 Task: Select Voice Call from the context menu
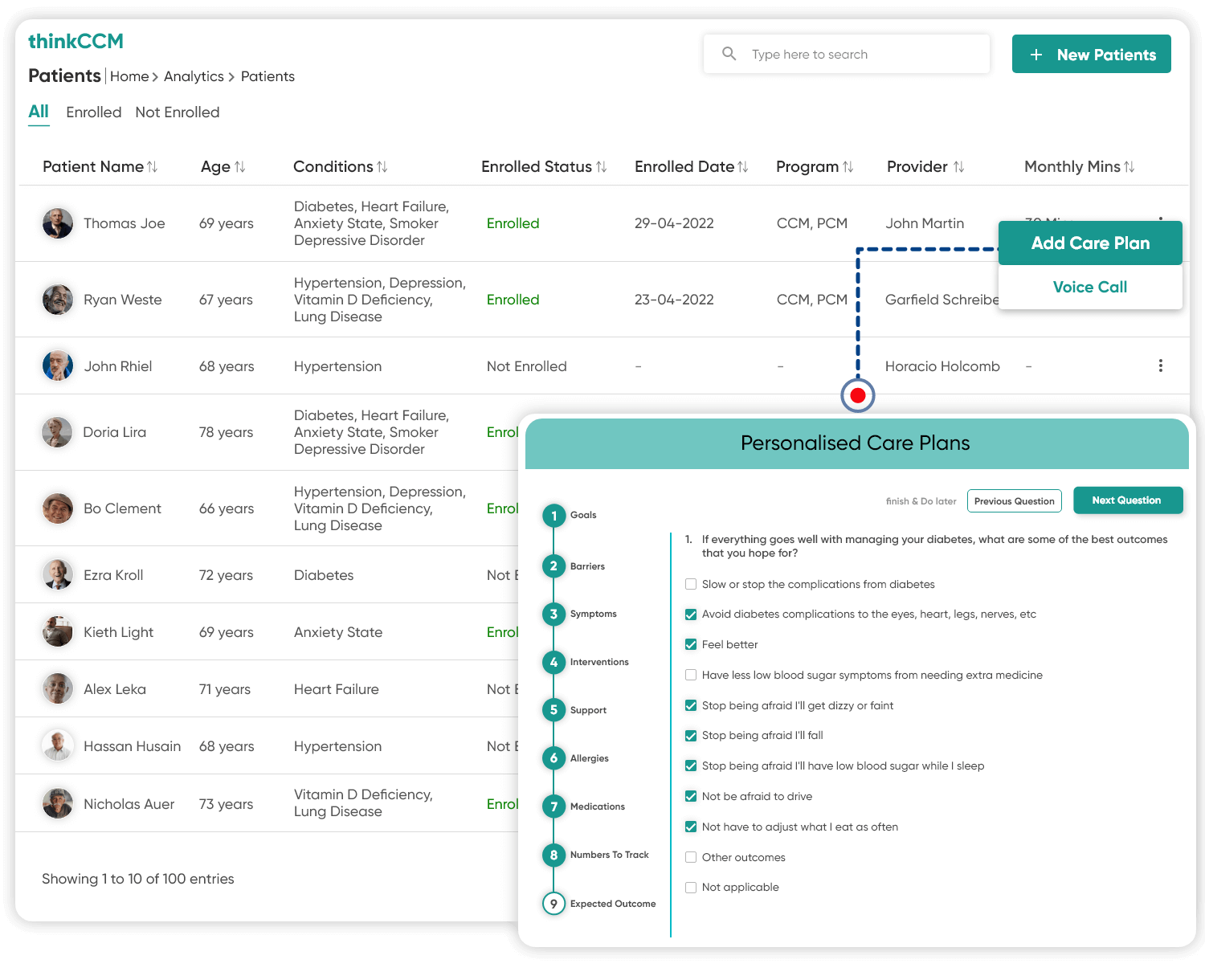click(1089, 287)
